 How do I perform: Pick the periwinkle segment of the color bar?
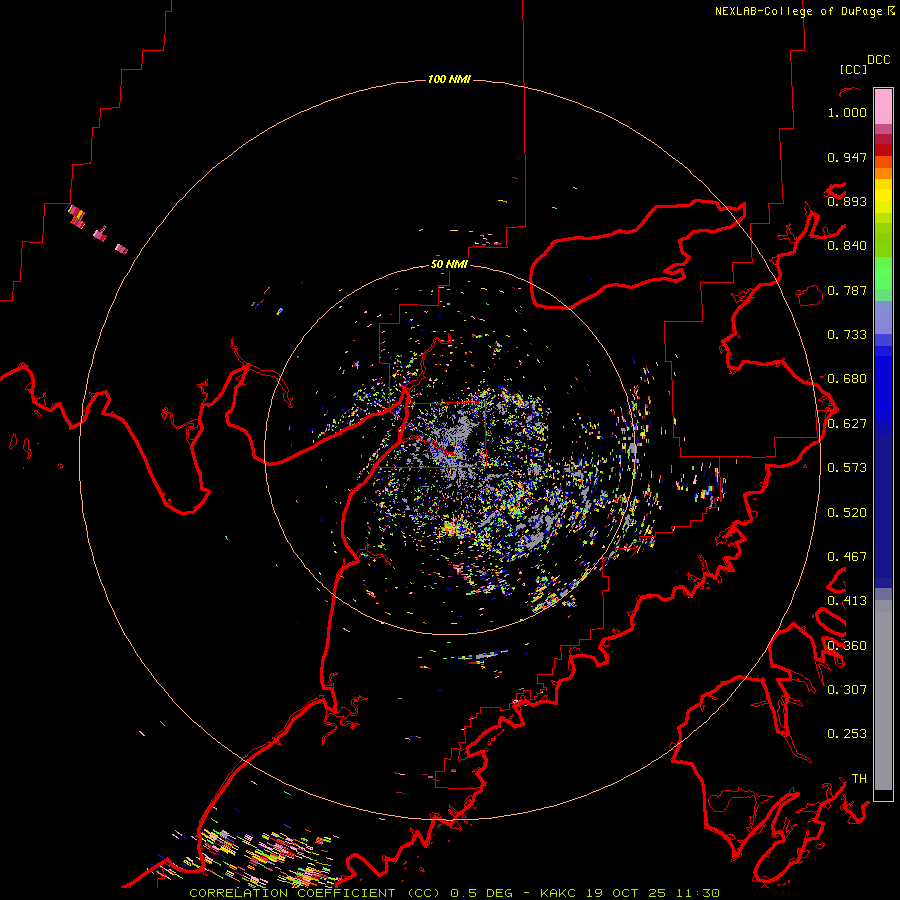pos(883,317)
